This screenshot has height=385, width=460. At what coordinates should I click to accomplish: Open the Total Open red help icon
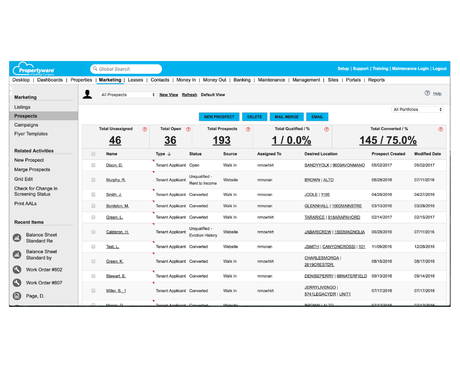pyautogui.click(x=188, y=129)
